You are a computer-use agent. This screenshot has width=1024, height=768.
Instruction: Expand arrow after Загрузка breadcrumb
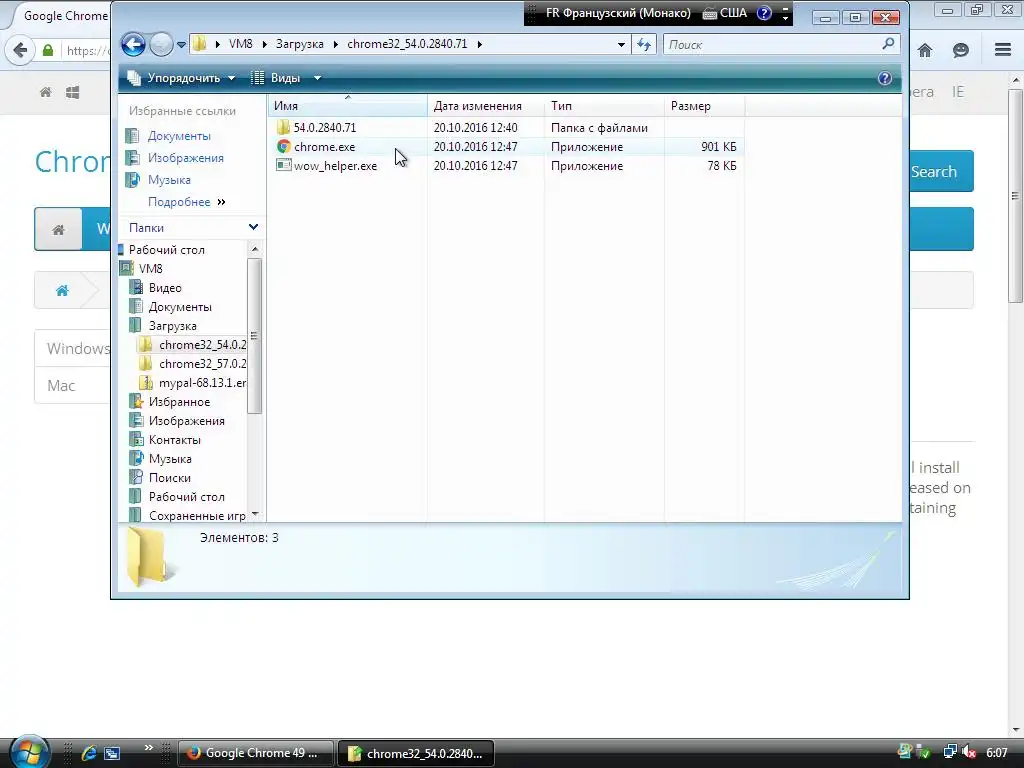click(x=335, y=44)
